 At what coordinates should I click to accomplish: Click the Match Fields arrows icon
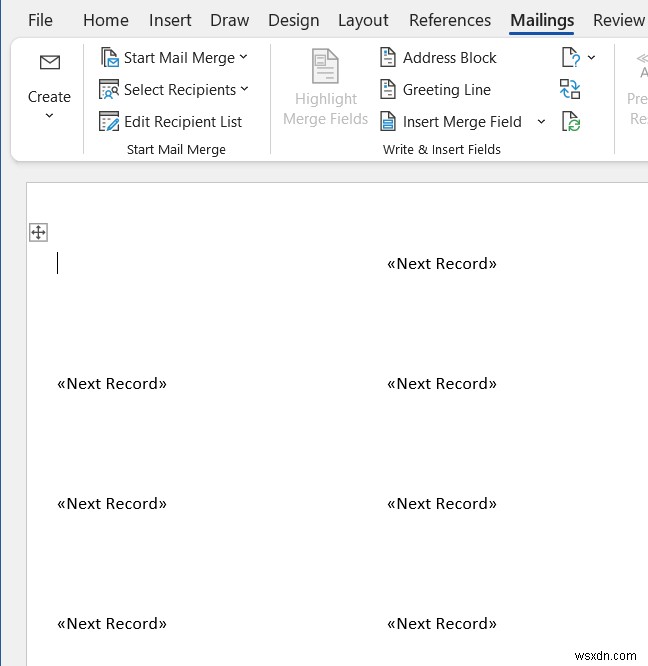point(570,89)
